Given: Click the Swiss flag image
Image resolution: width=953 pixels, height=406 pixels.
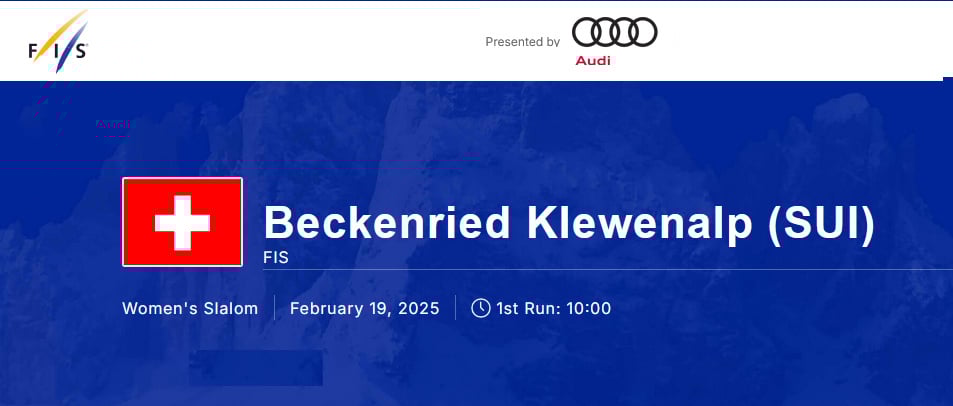Looking at the screenshot, I should (182, 222).
